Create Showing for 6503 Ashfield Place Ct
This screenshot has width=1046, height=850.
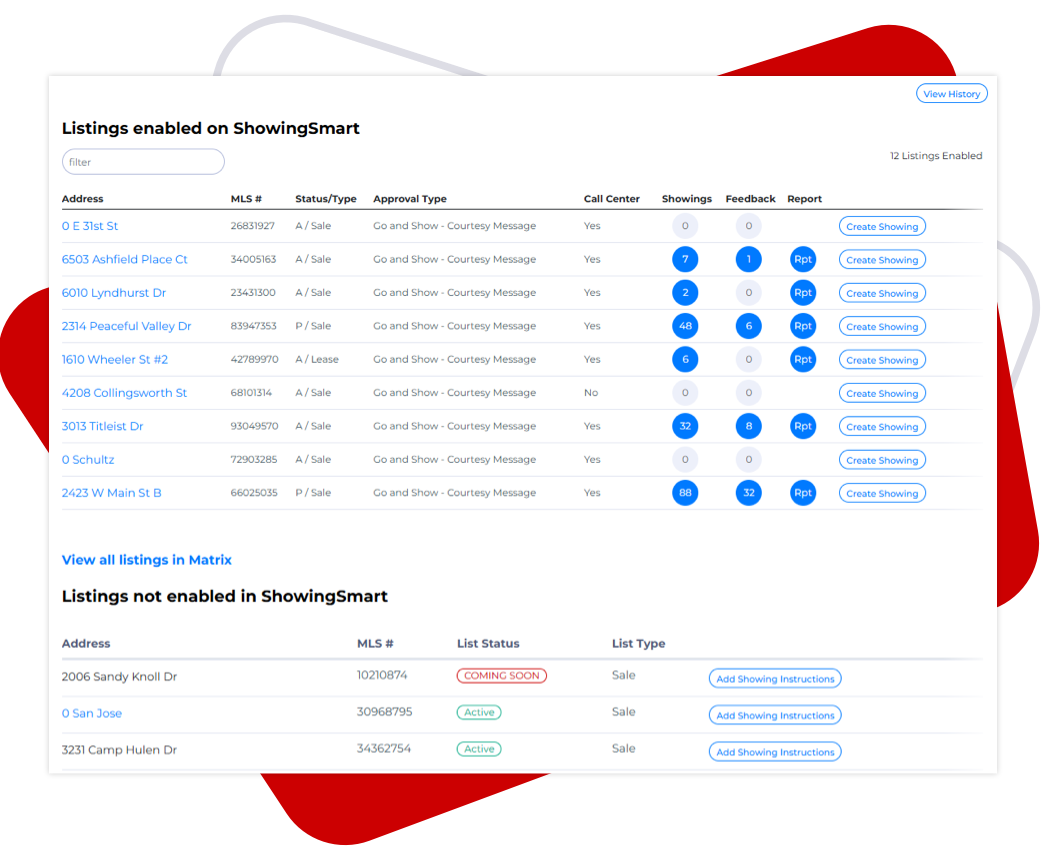point(882,260)
